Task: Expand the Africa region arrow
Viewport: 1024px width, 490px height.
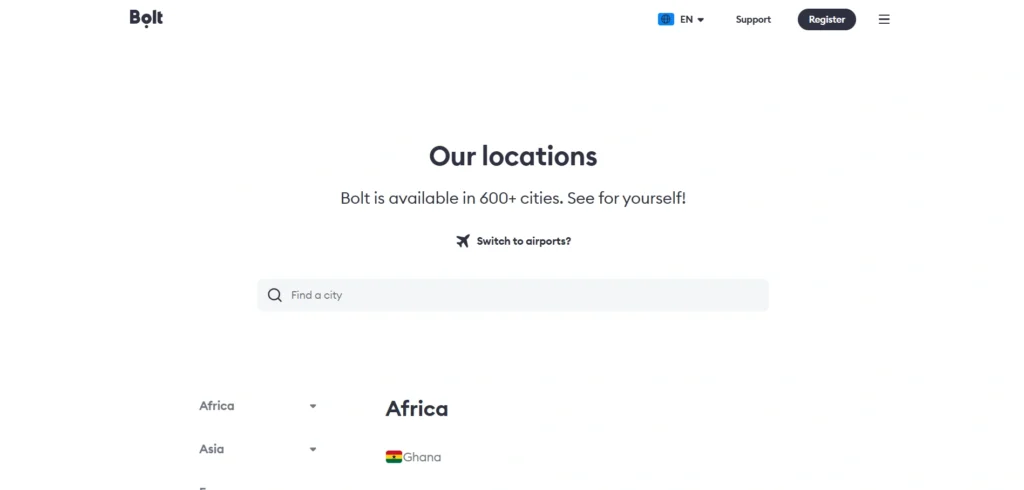Action: pos(313,406)
